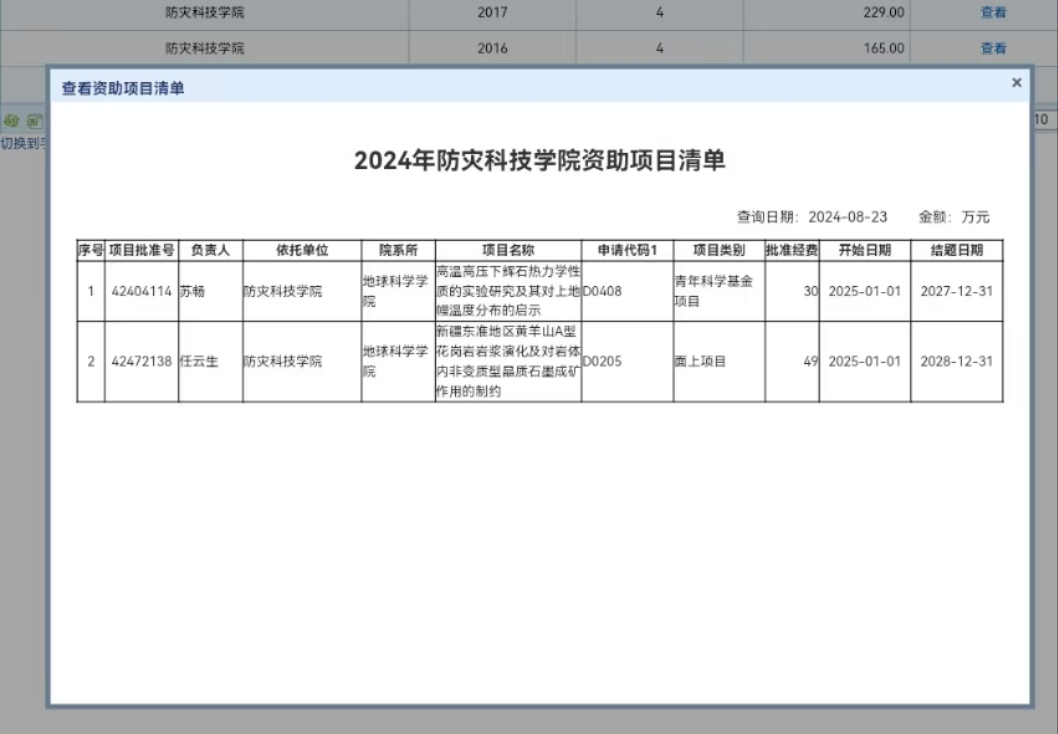
Task: Click the end date 2028-12-31 cell
Action: tap(956, 361)
